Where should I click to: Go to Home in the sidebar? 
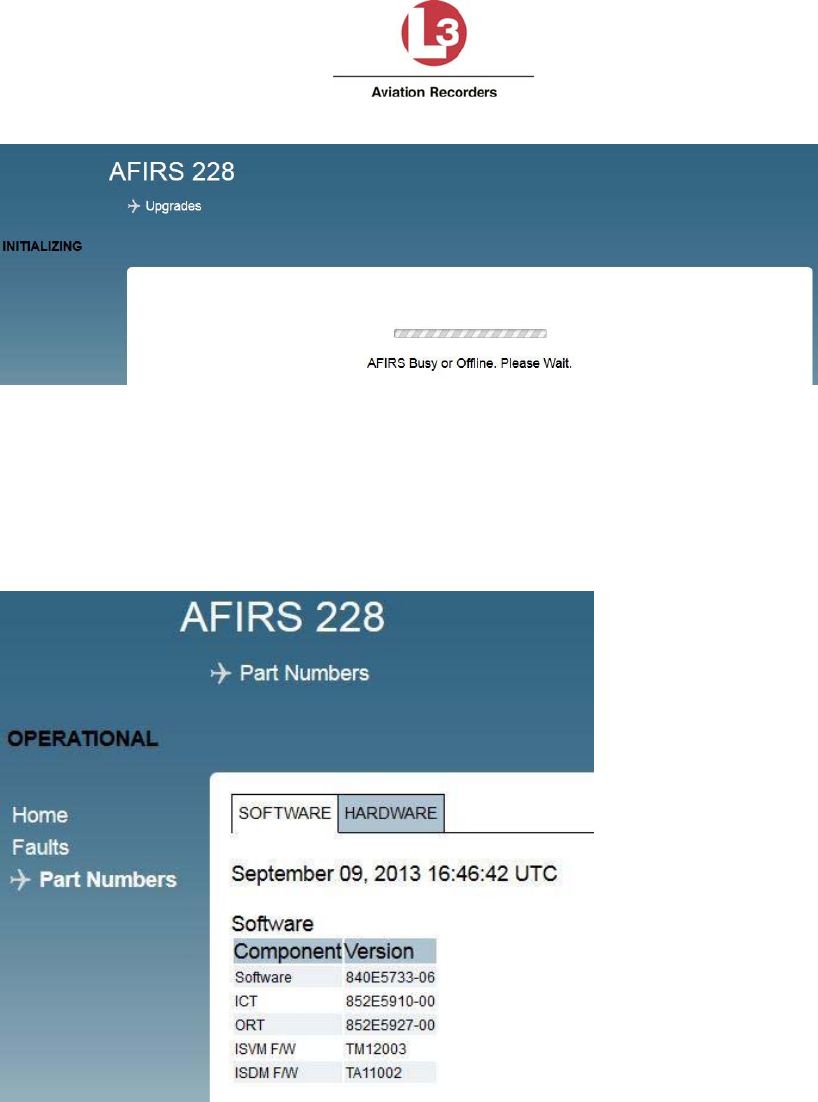(40, 815)
